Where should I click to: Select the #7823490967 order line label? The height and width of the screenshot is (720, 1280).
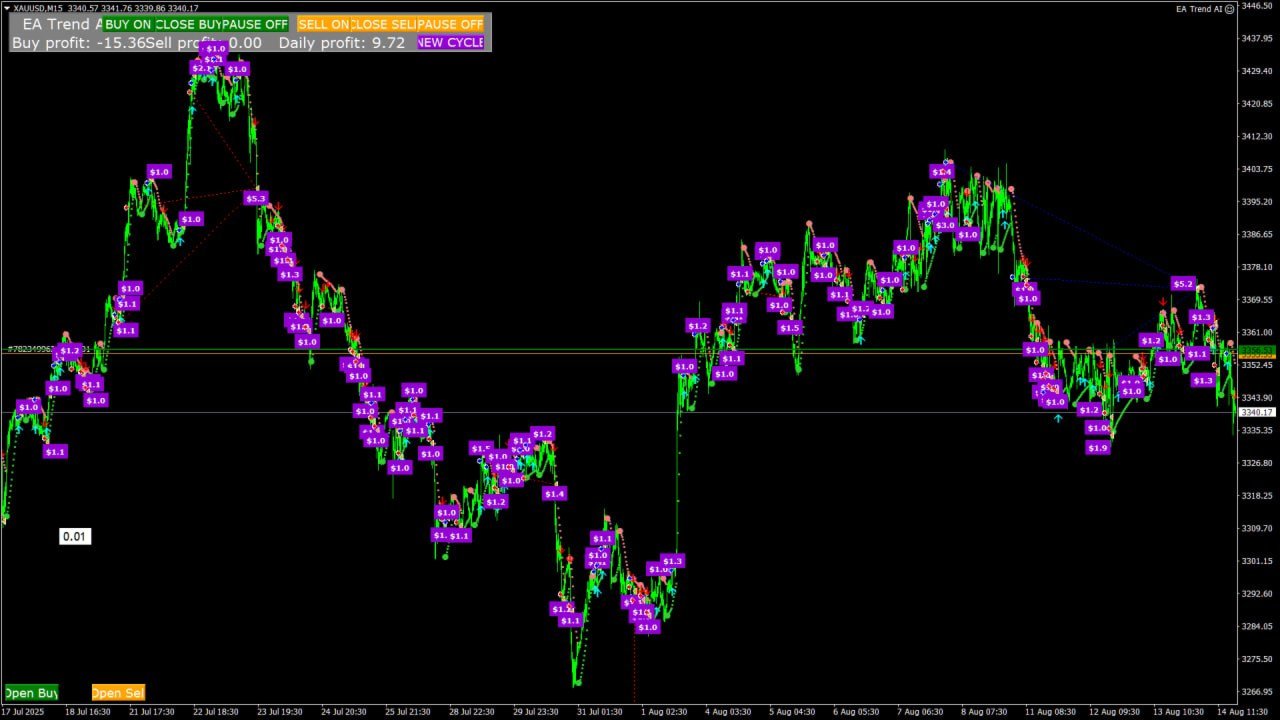click(x=48, y=349)
